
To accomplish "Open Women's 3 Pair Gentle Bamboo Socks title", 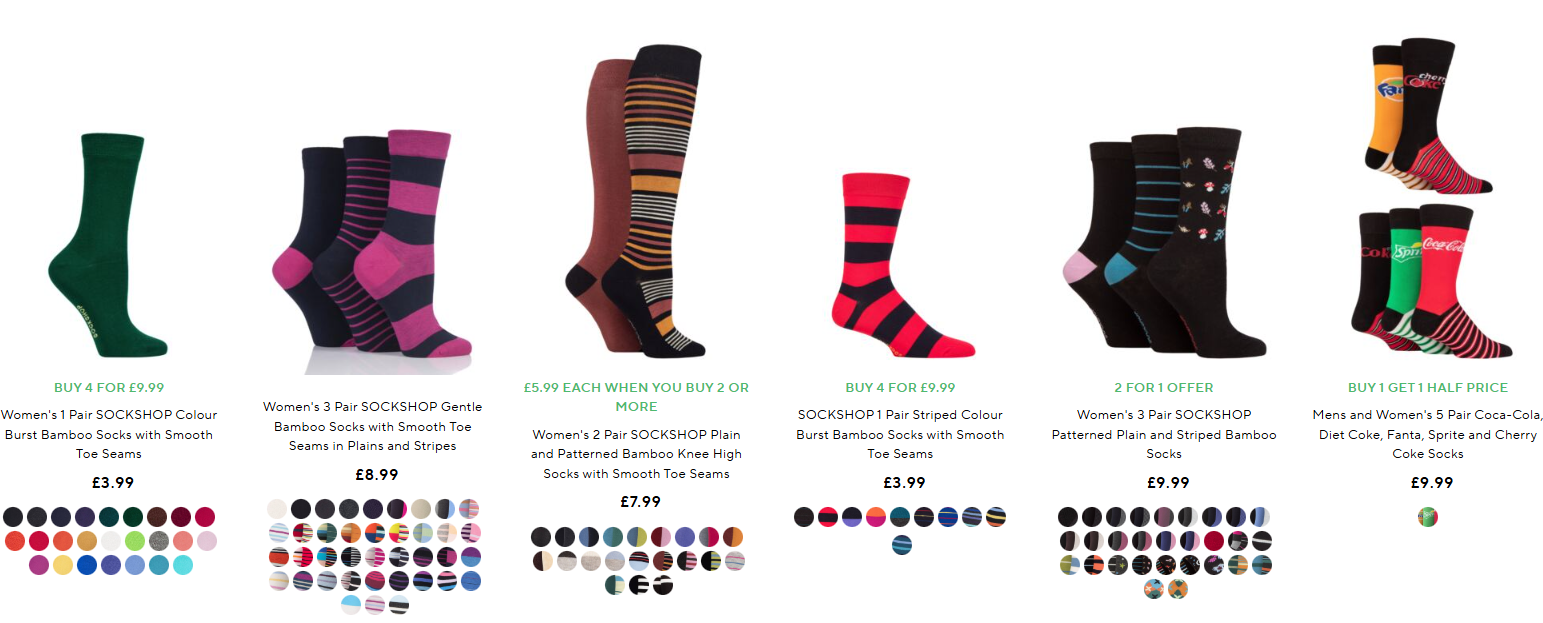I will [x=373, y=426].
